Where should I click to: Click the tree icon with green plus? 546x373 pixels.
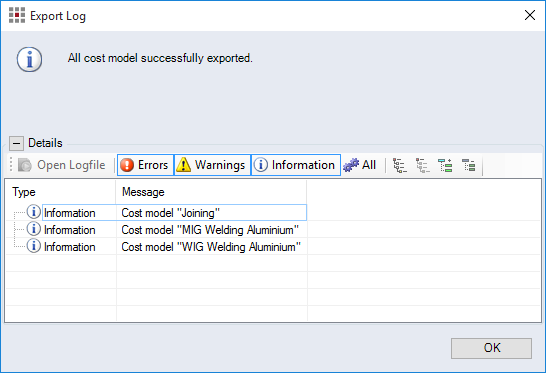(x=445, y=165)
